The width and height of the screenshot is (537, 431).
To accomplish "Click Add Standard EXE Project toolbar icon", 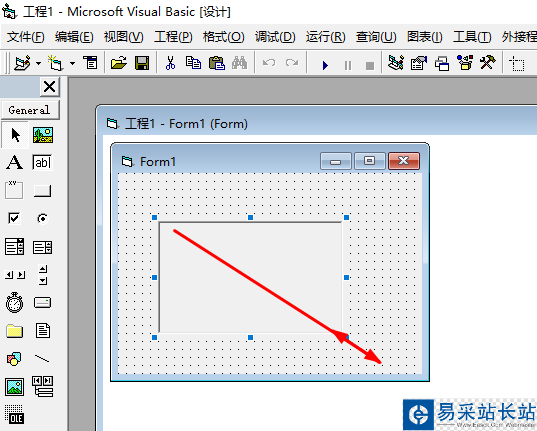I will pyautogui.click(x=22, y=63).
